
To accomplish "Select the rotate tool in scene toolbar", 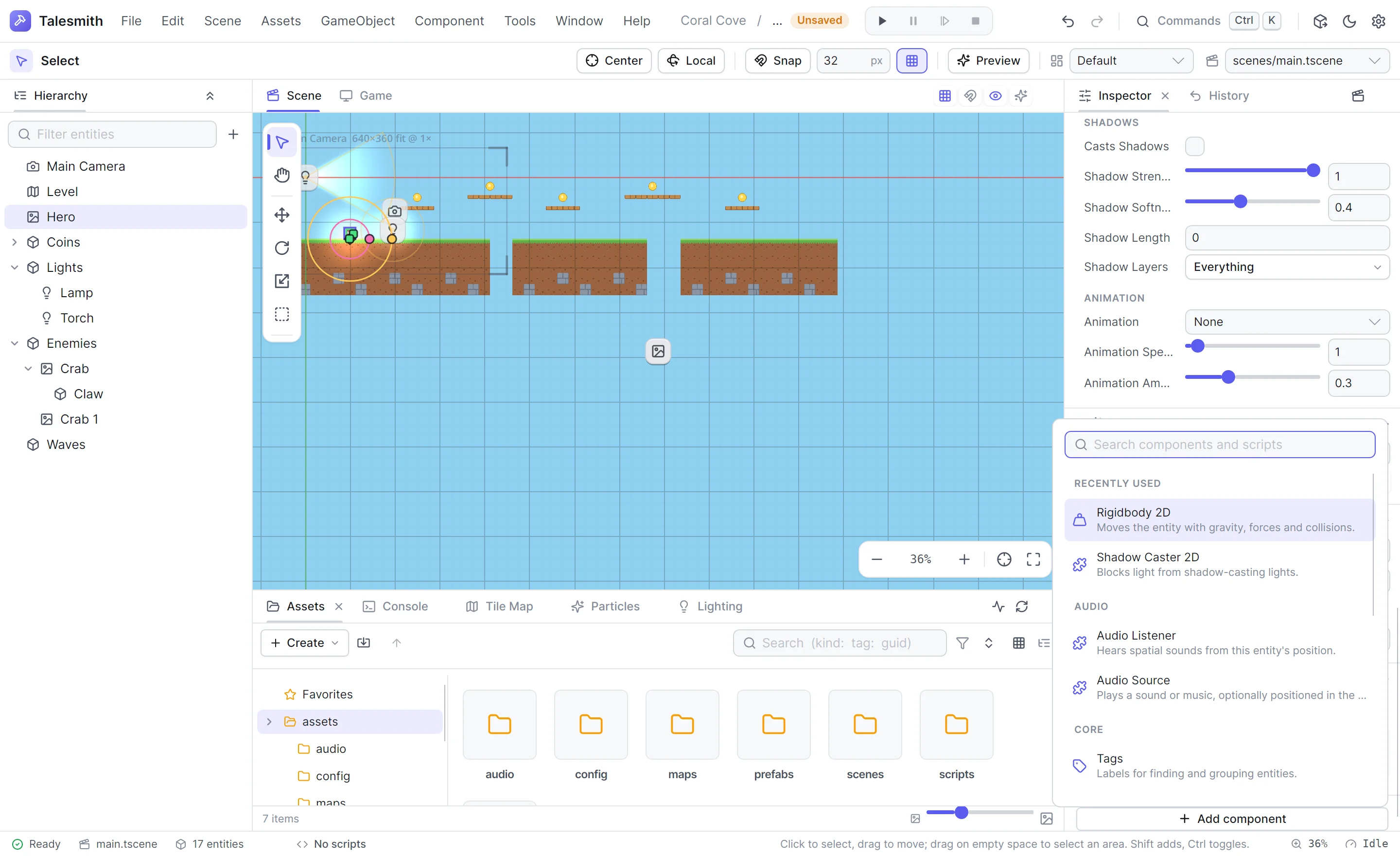I will [282, 248].
